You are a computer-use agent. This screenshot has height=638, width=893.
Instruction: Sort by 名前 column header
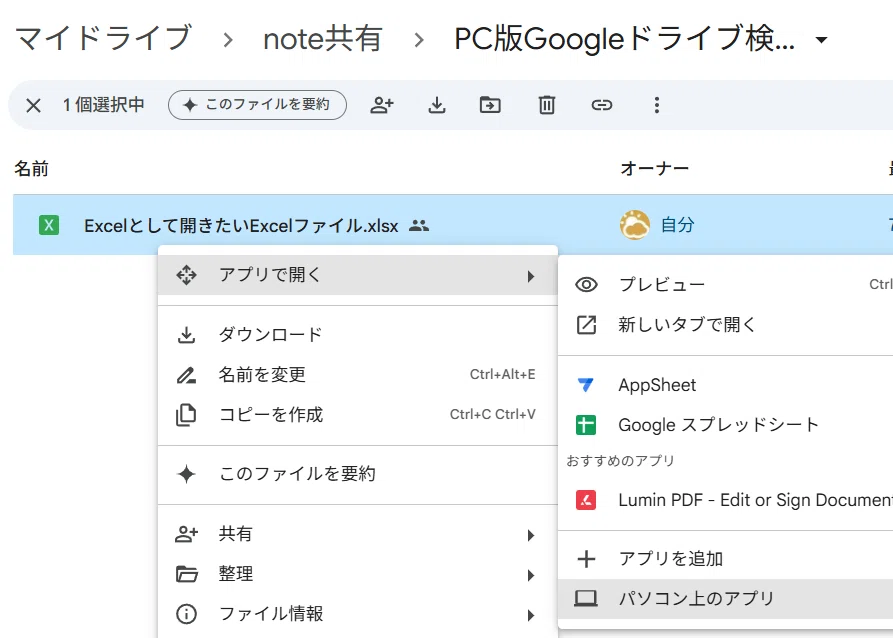pyautogui.click(x=31, y=168)
